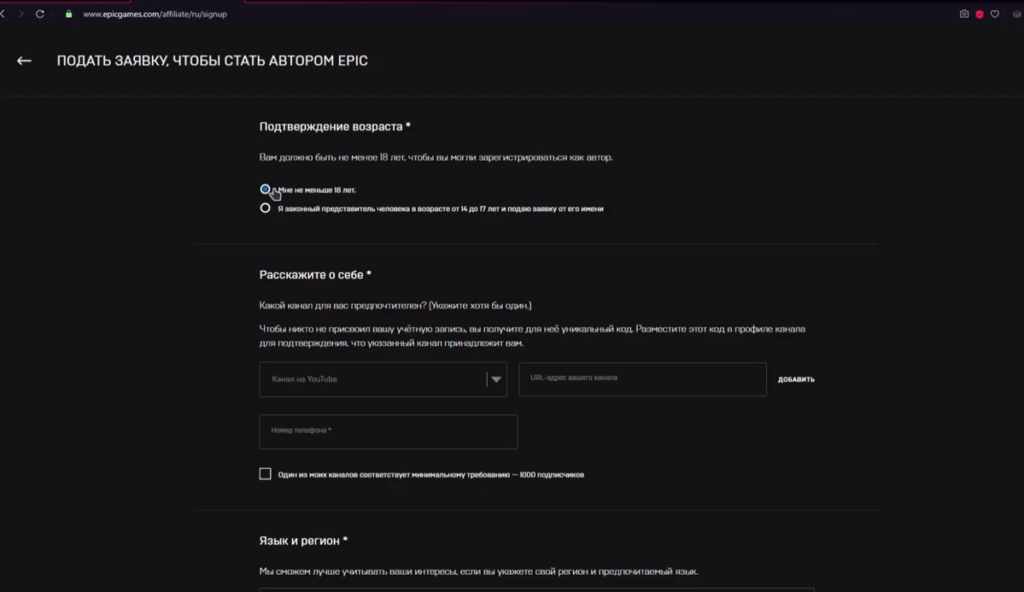The image size is (1024, 592).
Task: Focus the "URL-адрес вашего канала" input field
Action: 642,379
